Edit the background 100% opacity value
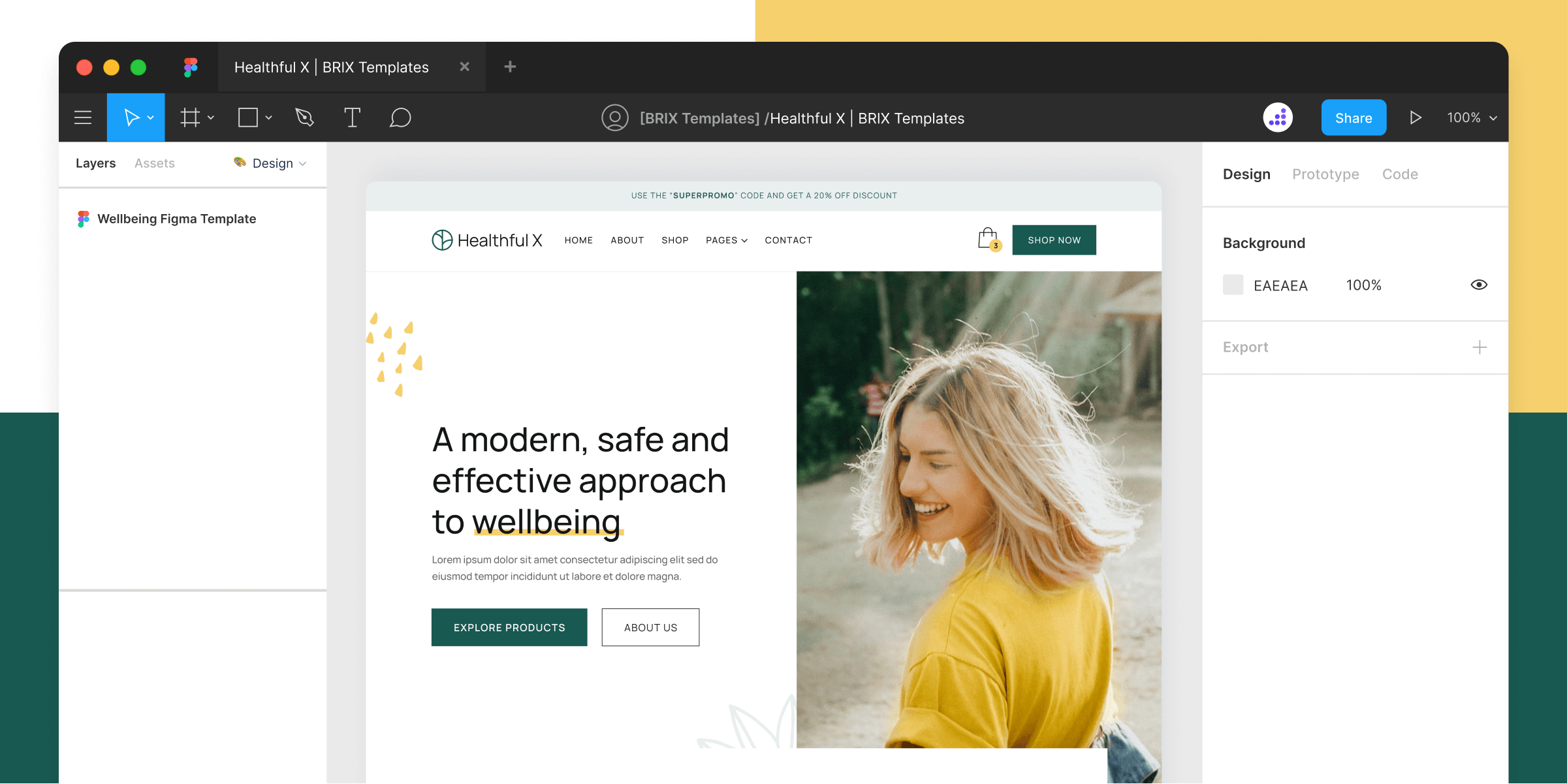Screen dimensions: 1567x784 click(1363, 285)
